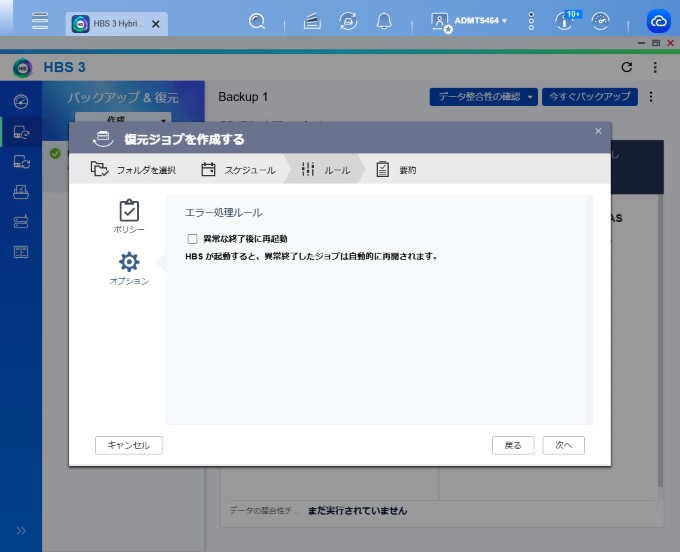The image size is (680, 552).
Task: Click the green check job status icon
Action: [55, 154]
